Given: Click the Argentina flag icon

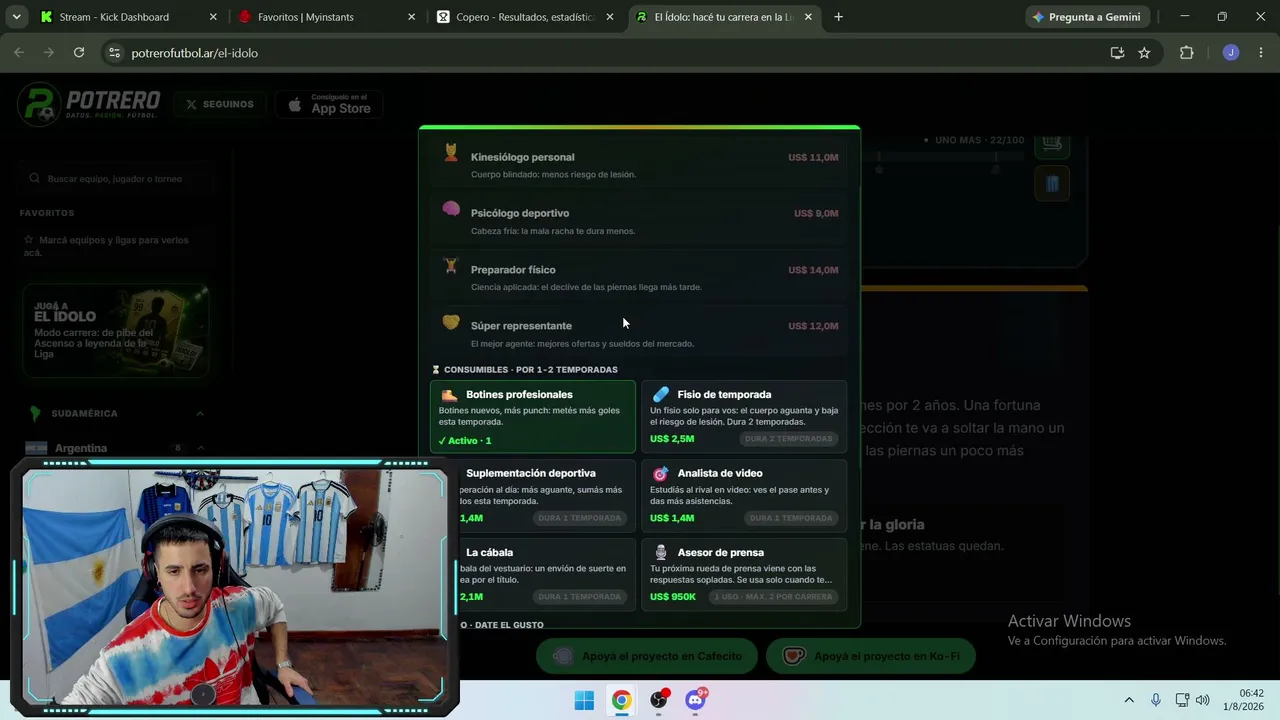Looking at the screenshot, I should [x=37, y=448].
